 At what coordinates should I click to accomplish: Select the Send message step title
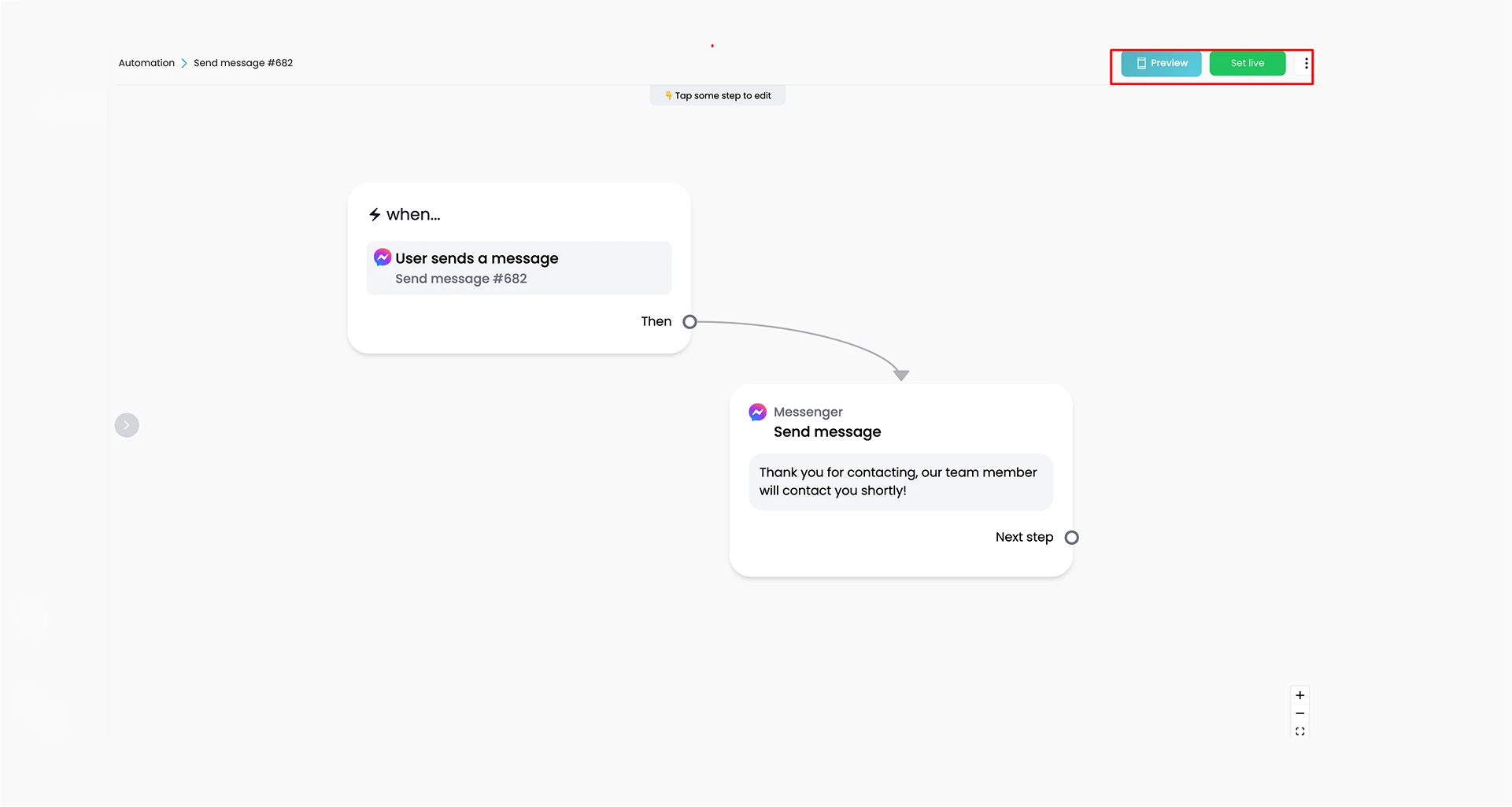click(x=827, y=432)
